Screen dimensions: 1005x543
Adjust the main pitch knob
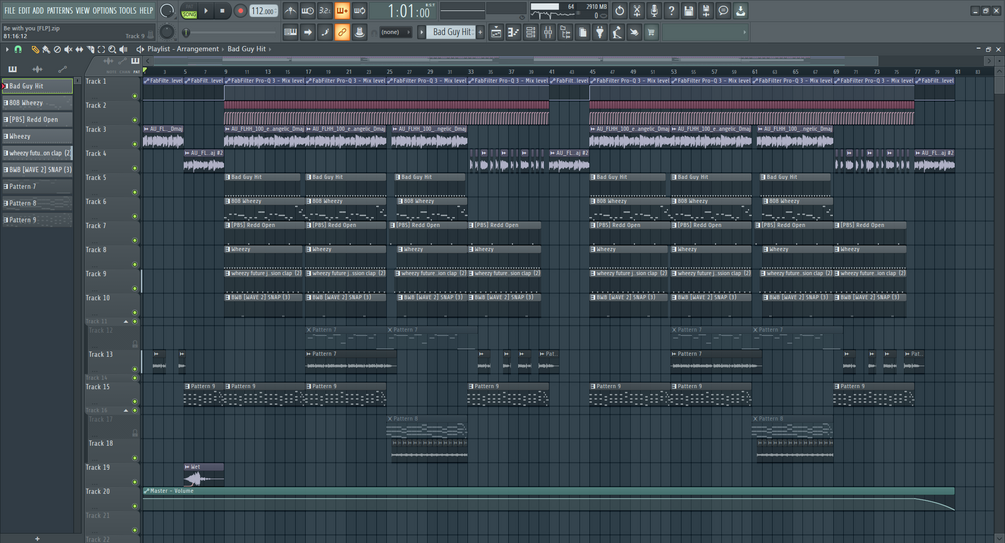167,31
